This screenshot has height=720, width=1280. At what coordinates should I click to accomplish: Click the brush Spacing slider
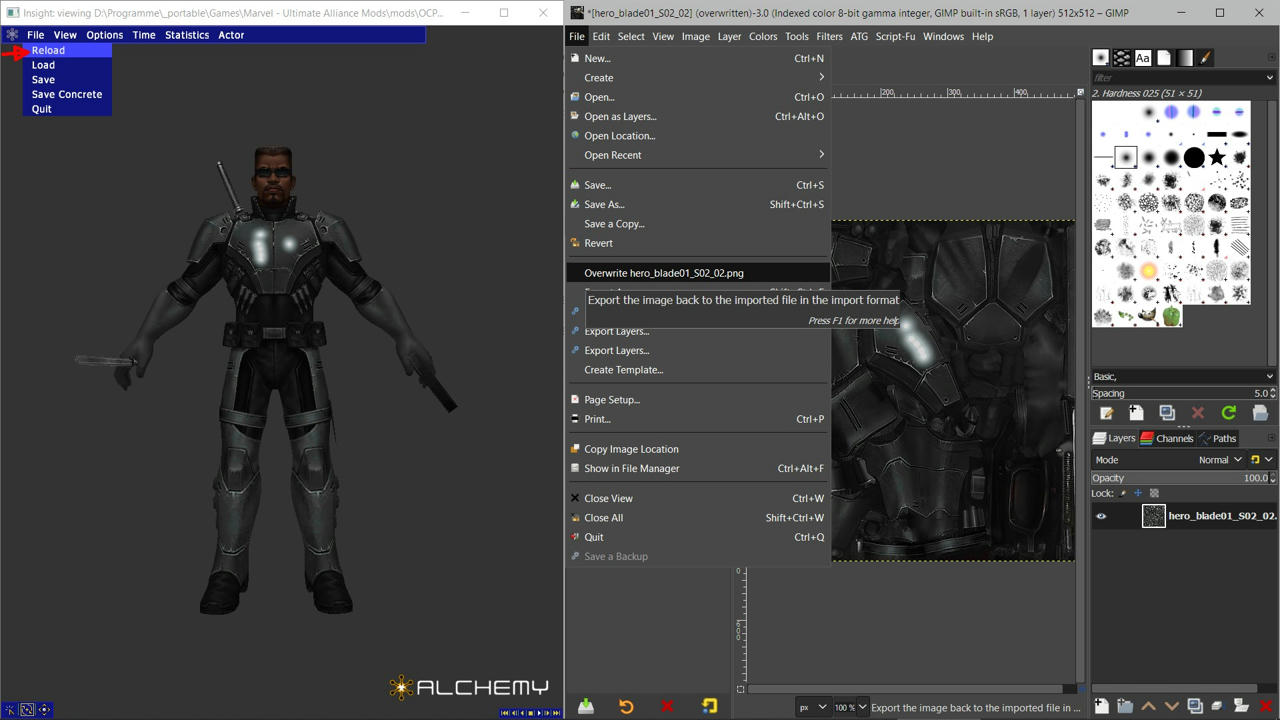[1183, 393]
